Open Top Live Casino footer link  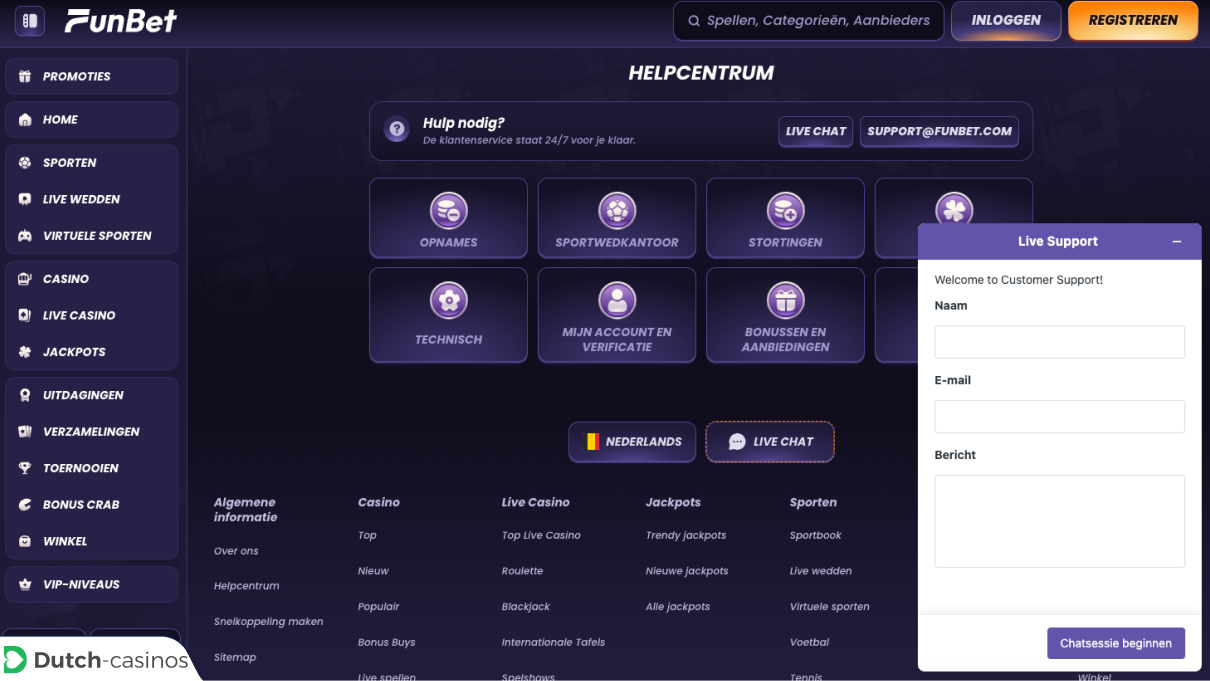[x=541, y=535]
